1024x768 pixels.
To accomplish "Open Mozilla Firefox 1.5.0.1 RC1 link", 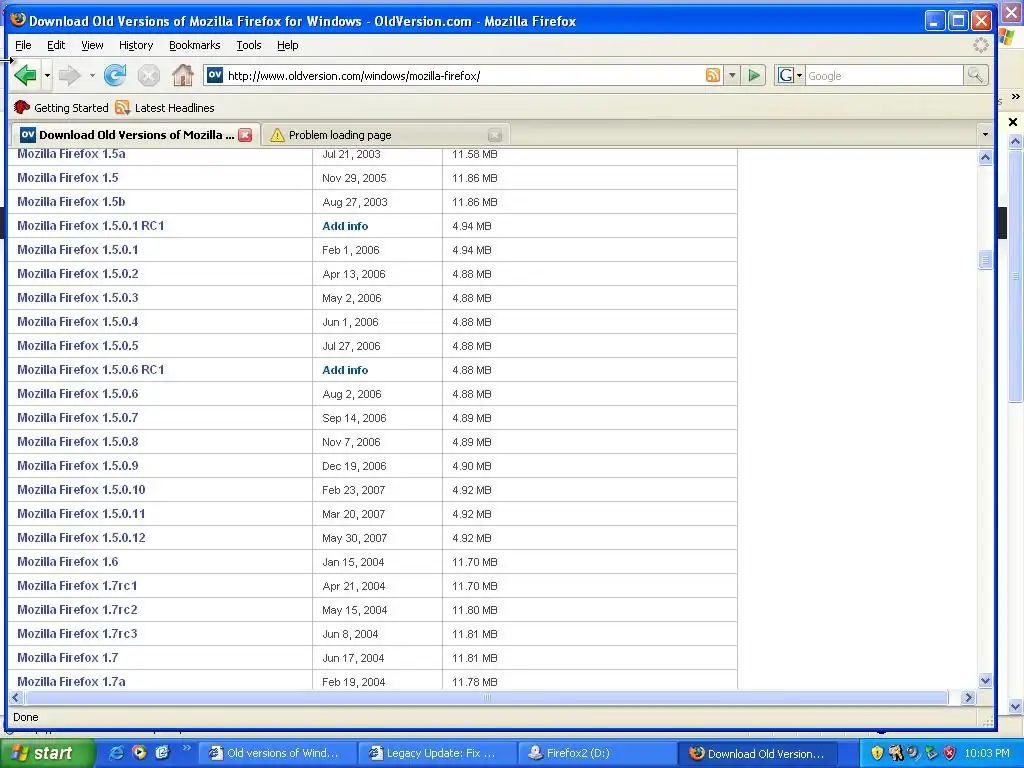I will [x=91, y=226].
